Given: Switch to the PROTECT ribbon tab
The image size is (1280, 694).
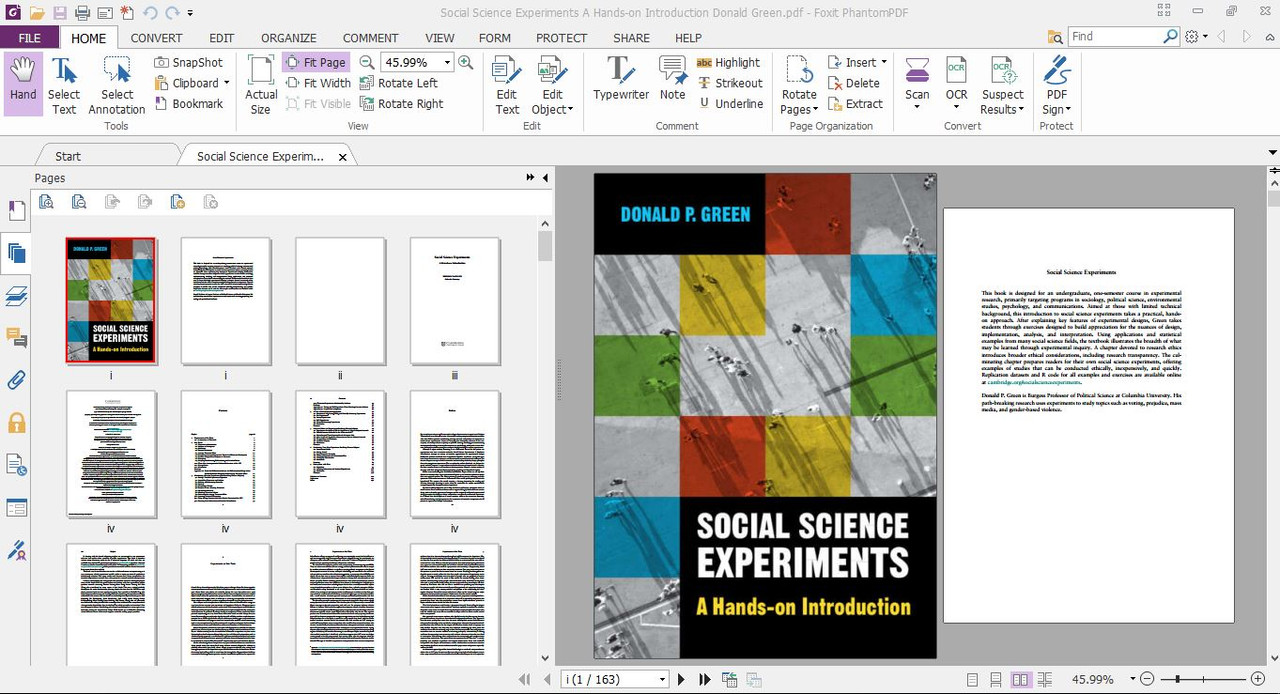Looking at the screenshot, I should (x=561, y=38).
